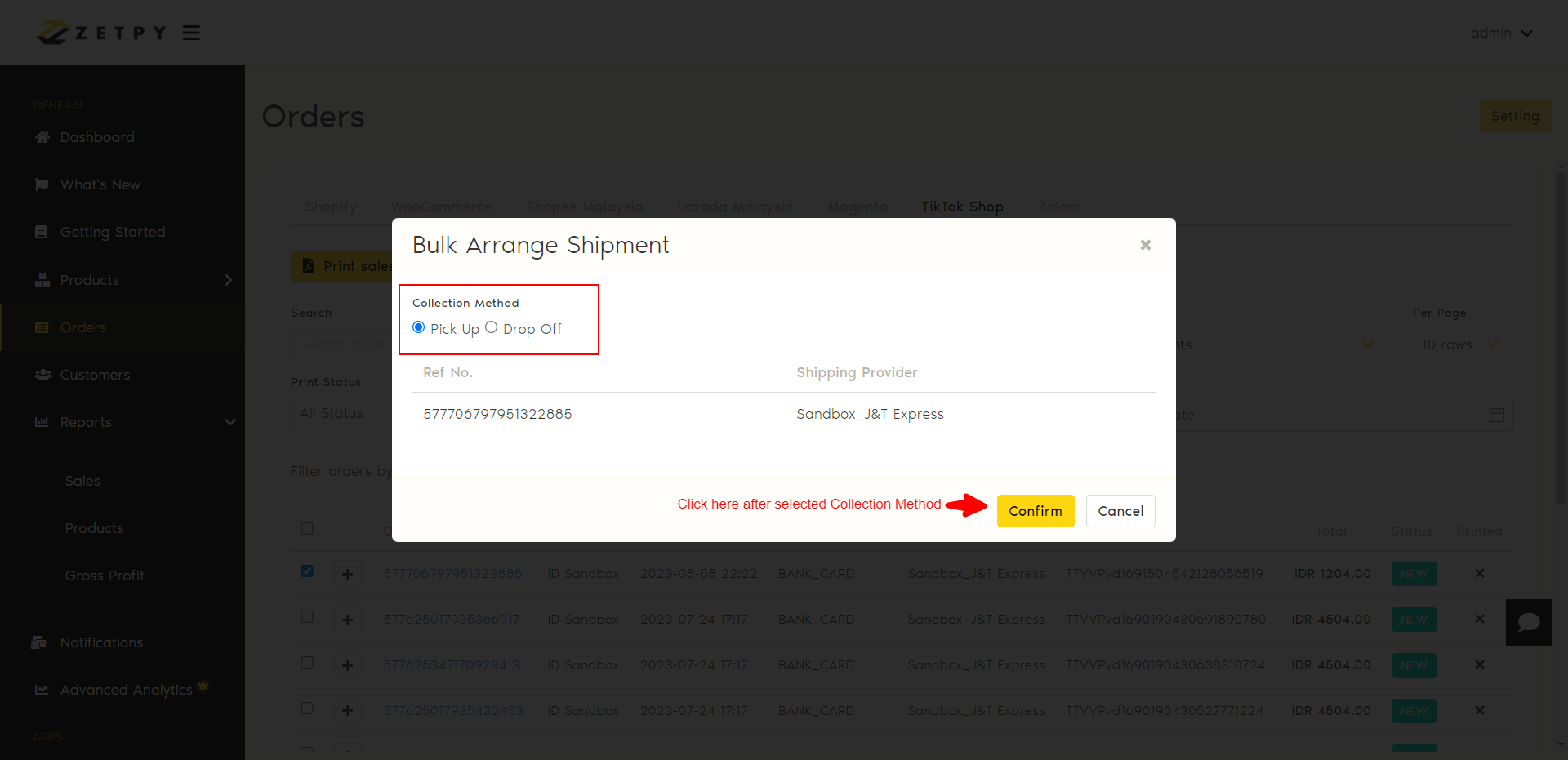Screen dimensions: 1568x760
Task: Expand the Products sidebar submenu
Action: point(228,280)
